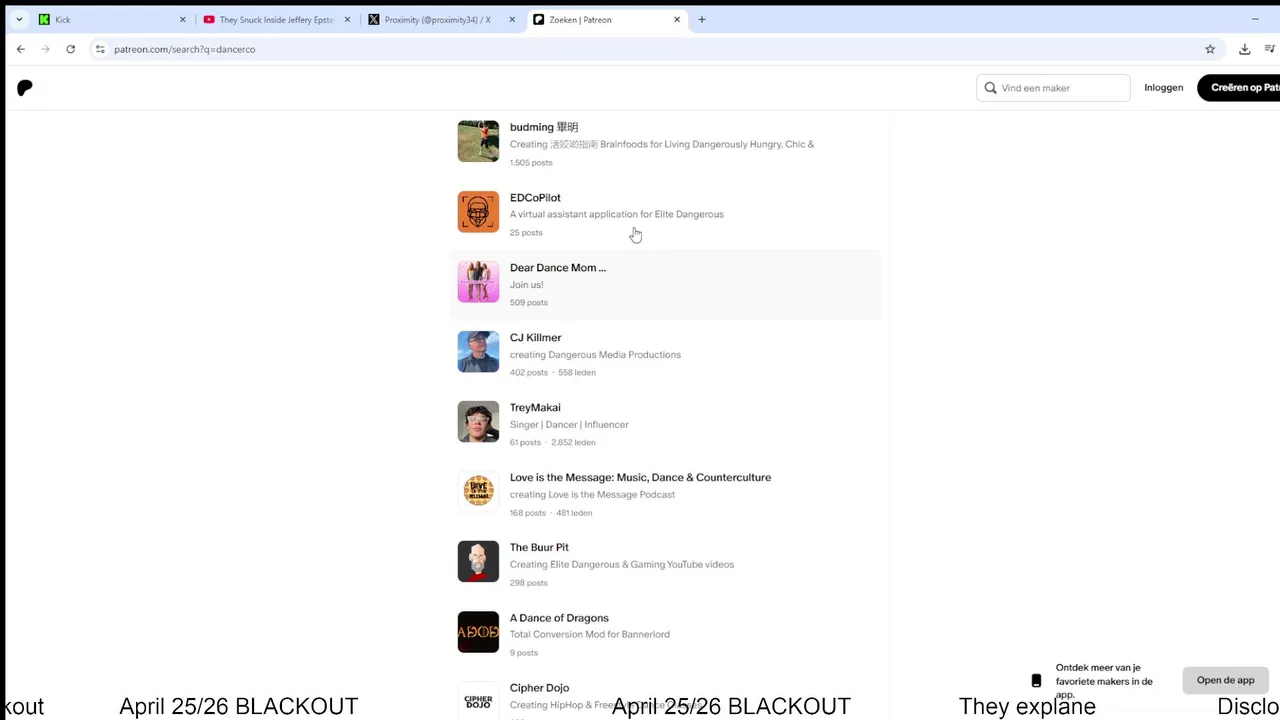Click the '481 leden' member count
1280x720 pixels.
(x=574, y=513)
